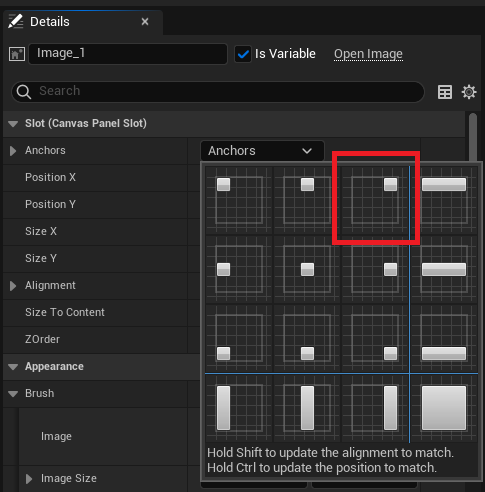
Task: Click the image widget type icon
Action: (17, 54)
